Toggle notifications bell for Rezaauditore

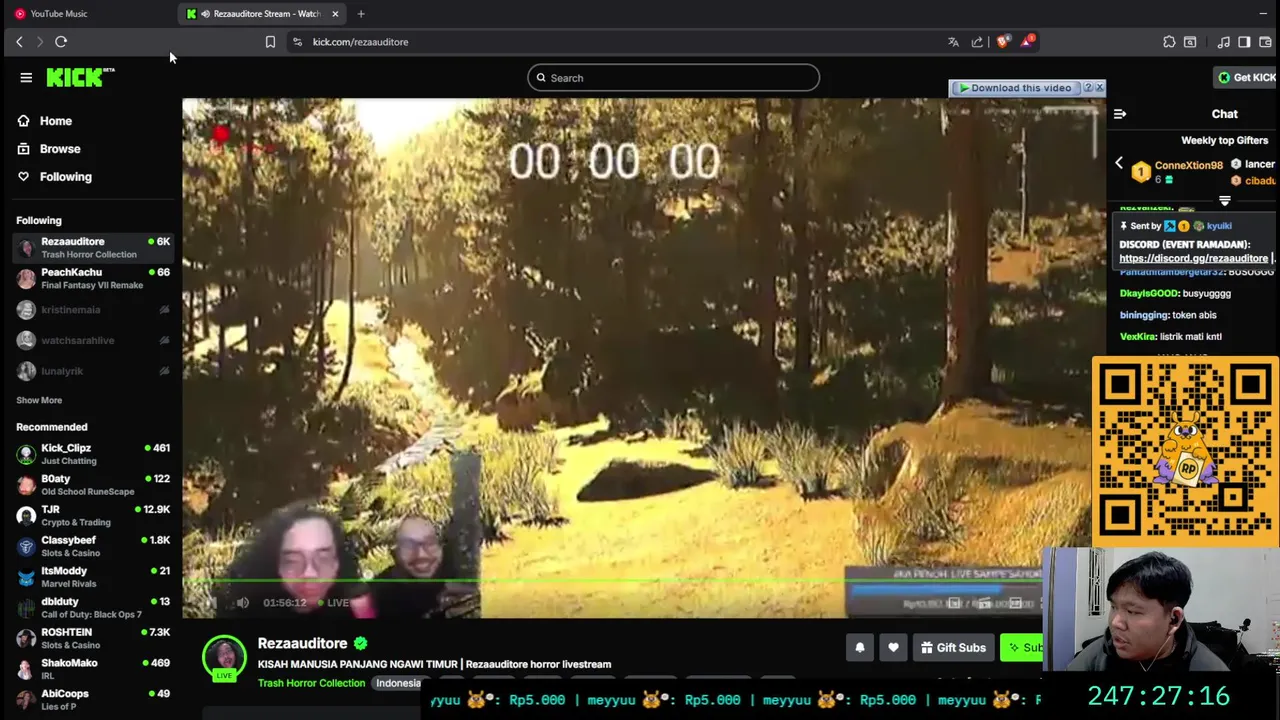tap(859, 648)
